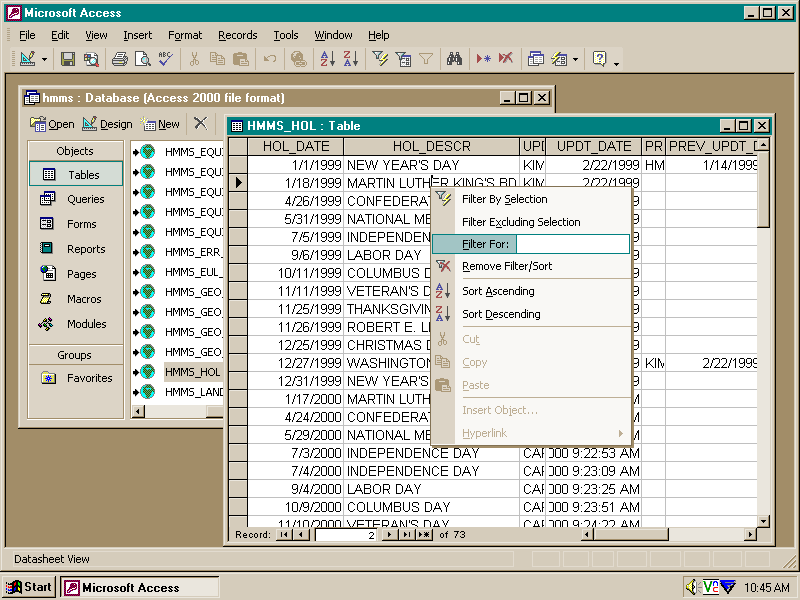800x600 pixels.
Task: Open the View button dropdown arrow
Action: 44,60
